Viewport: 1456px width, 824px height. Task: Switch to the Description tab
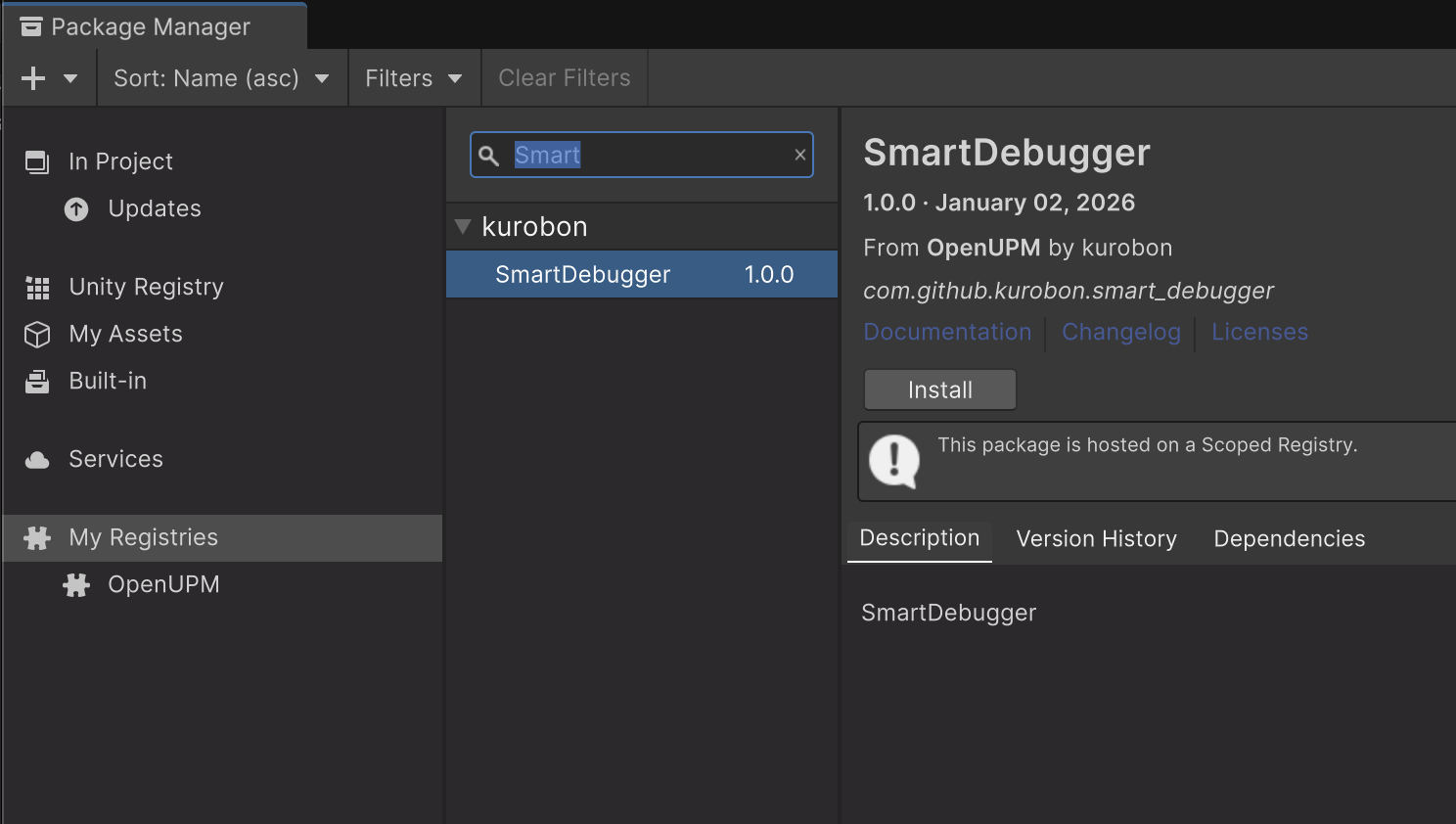click(920, 538)
